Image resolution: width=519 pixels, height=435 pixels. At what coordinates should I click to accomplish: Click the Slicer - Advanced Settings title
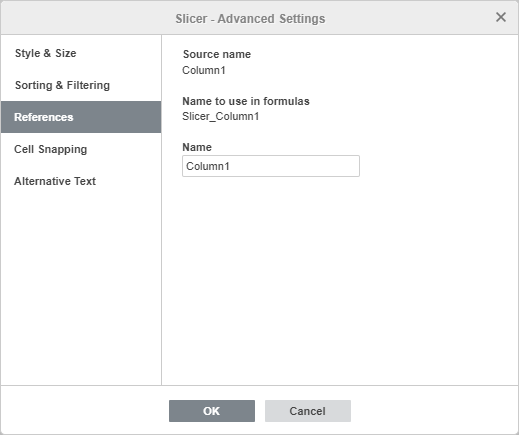(x=250, y=19)
